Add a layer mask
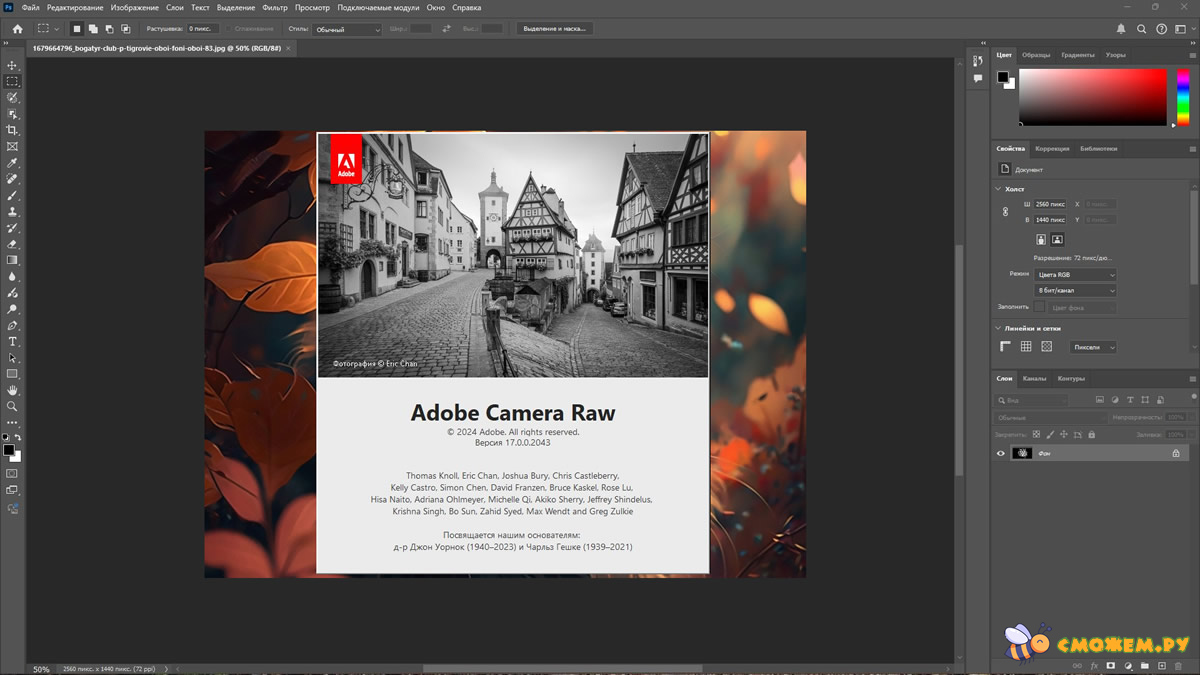 point(1111,665)
